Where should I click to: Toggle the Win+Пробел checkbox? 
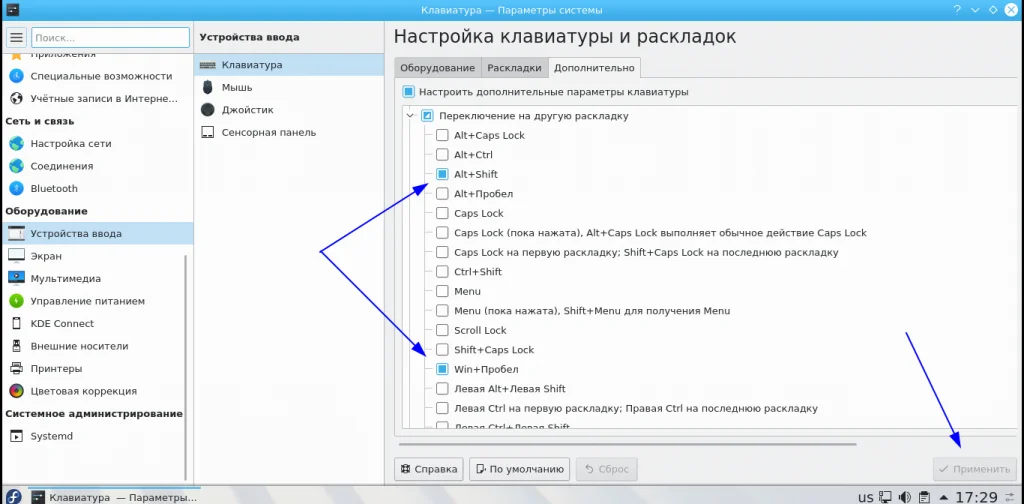coord(442,370)
